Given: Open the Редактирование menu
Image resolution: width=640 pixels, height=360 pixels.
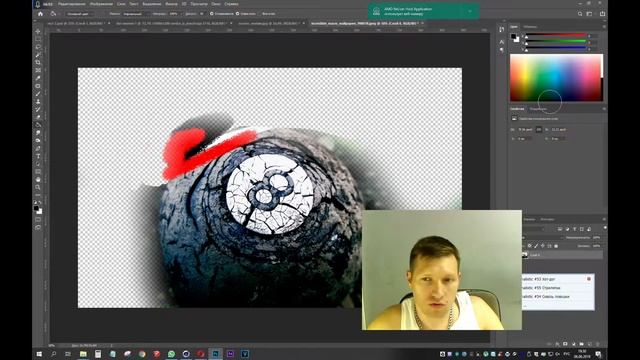Looking at the screenshot, I should tap(71, 4).
